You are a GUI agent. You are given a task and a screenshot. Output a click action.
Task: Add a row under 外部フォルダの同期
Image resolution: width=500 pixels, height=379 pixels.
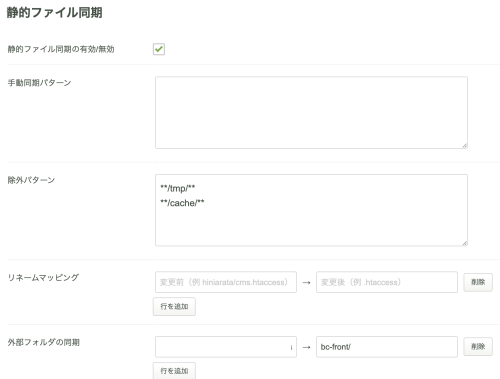[174, 371]
